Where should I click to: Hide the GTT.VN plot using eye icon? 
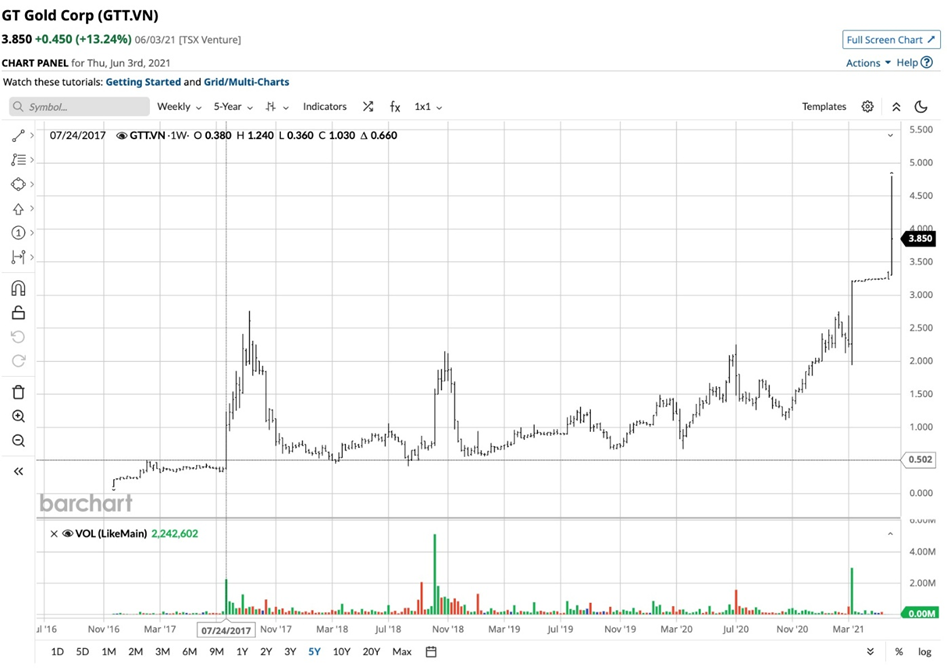(x=122, y=135)
